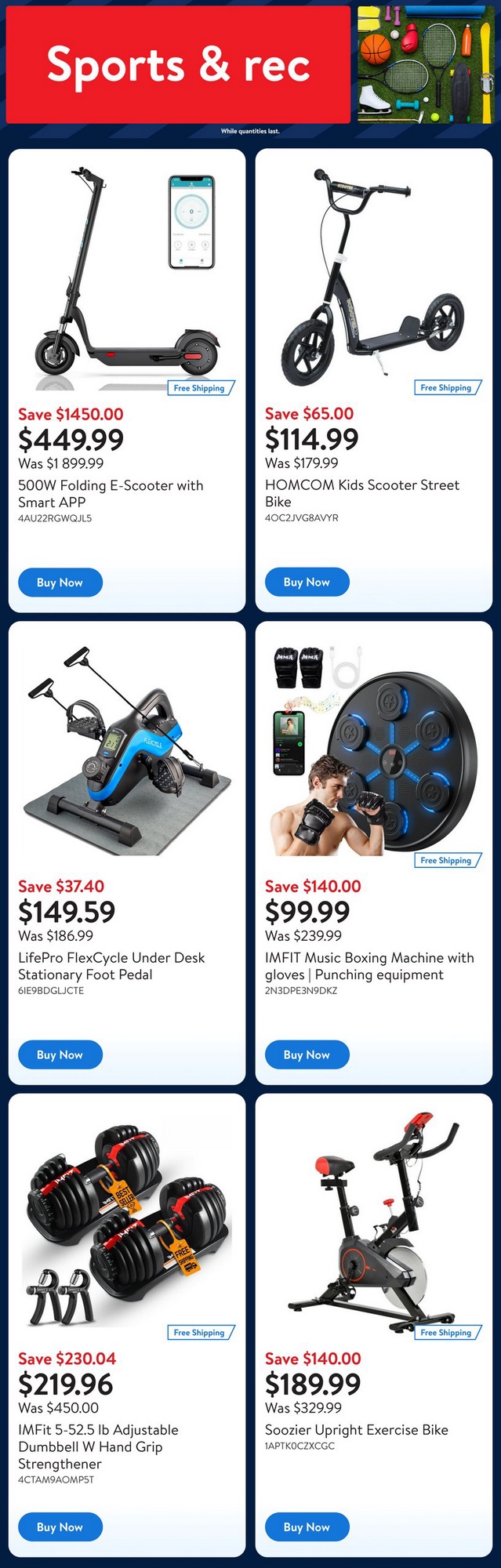Click Free Shipping badge on dumbbell card
The height and width of the screenshot is (1568, 501).
click(201, 1332)
